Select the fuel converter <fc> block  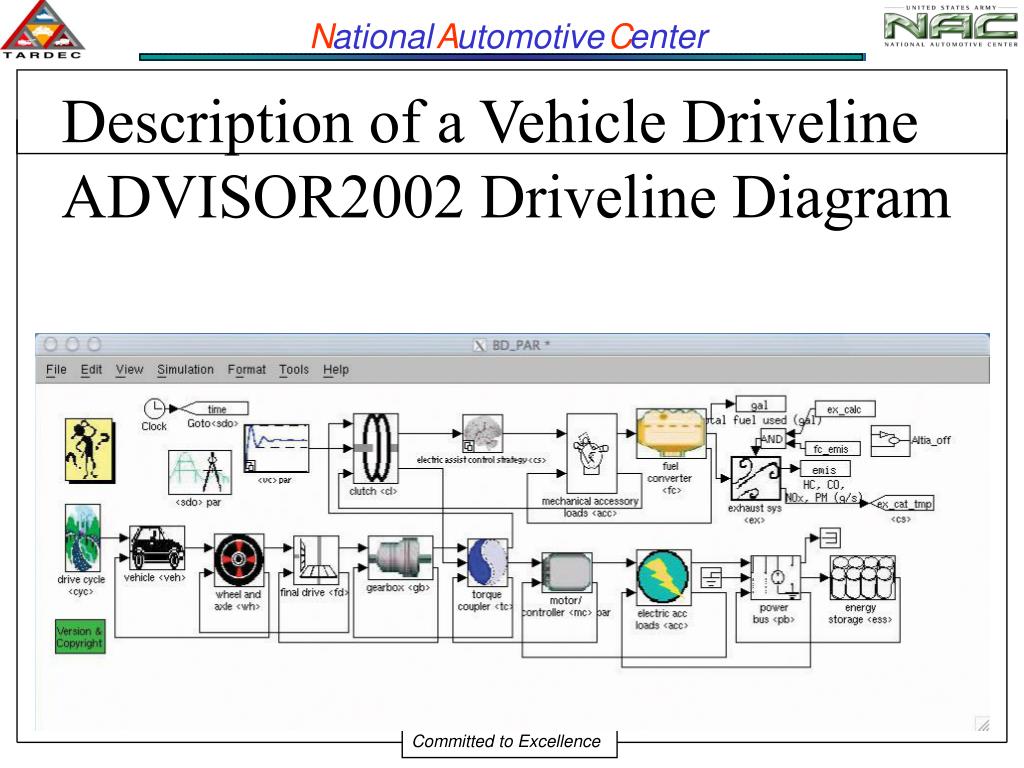[x=671, y=434]
